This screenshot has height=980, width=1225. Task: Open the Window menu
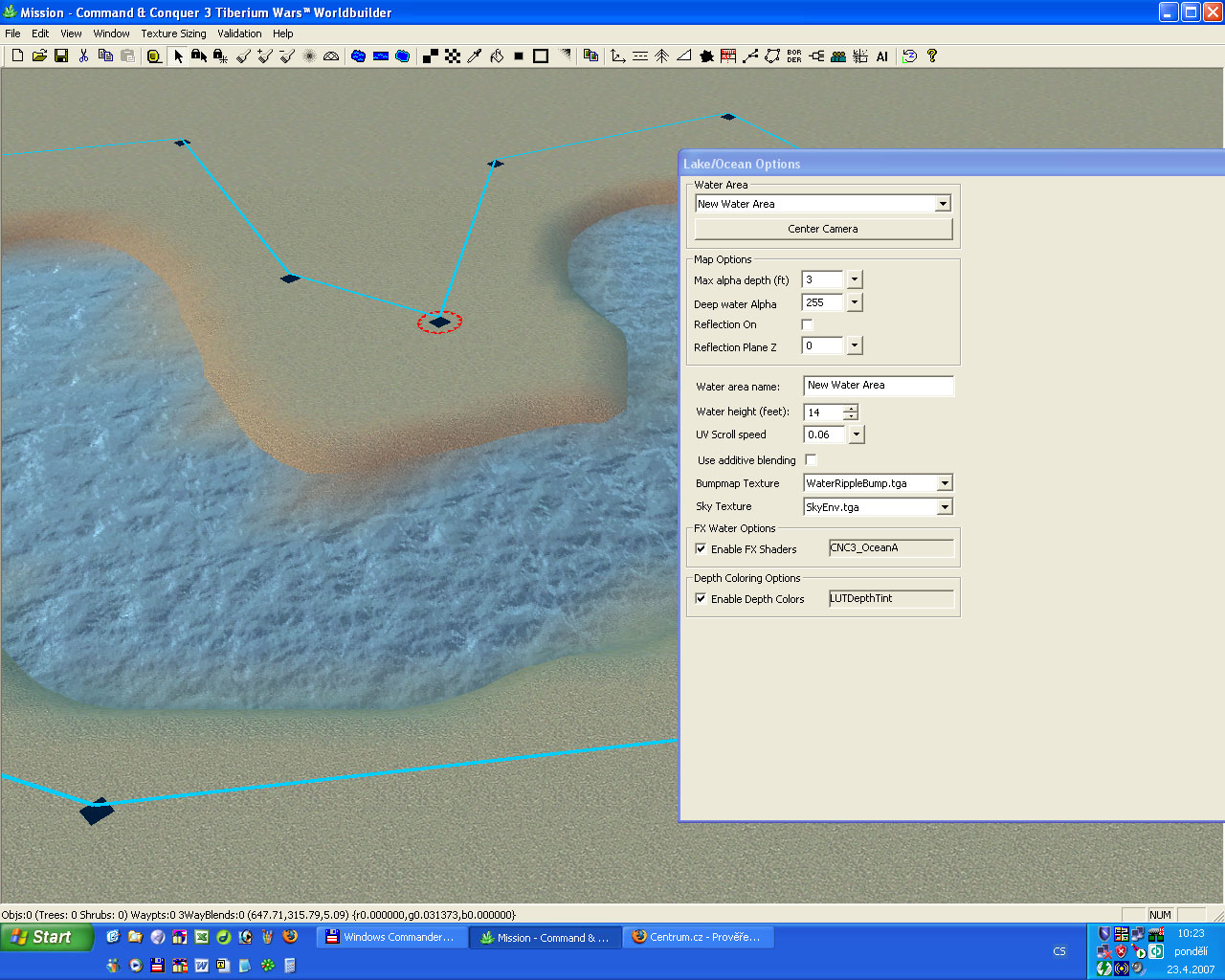coord(111,33)
